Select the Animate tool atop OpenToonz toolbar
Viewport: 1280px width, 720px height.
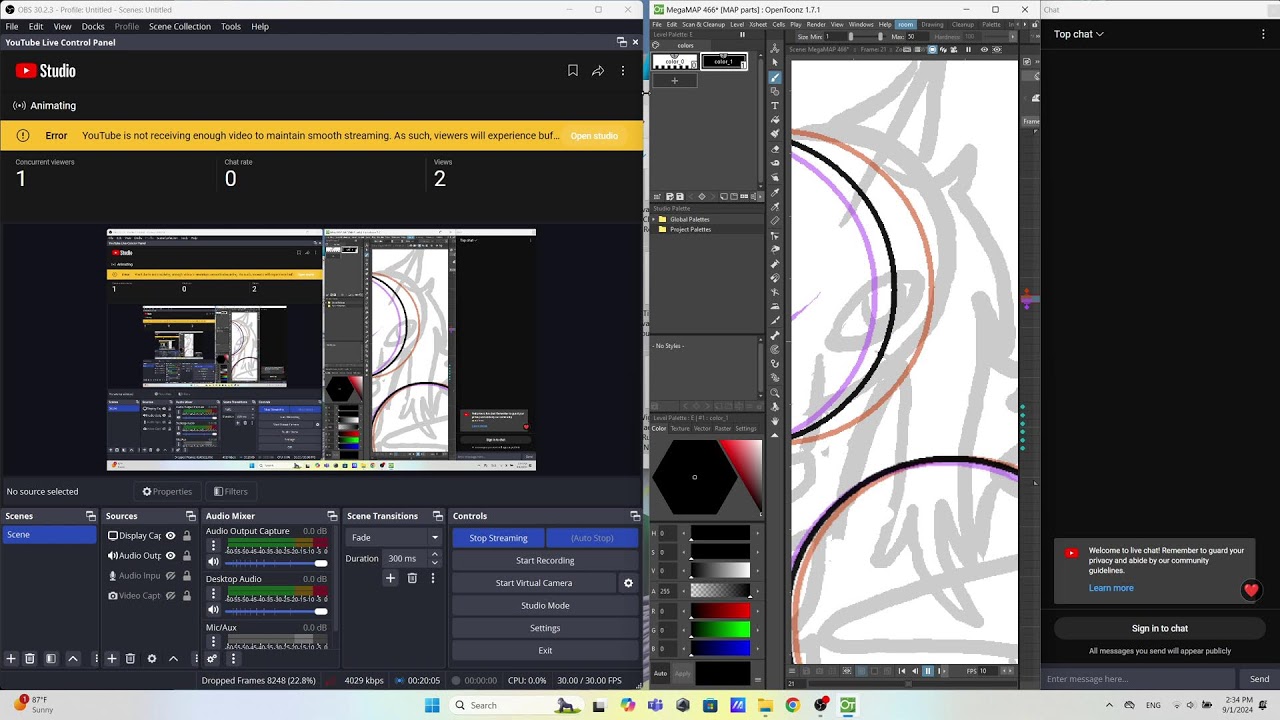tap(775, 48)
